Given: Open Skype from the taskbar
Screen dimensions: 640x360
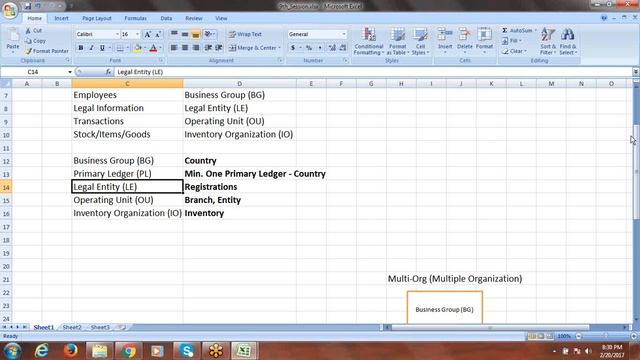Looking at the screenshot, I should pyautogui.click(x=187, y=351).
